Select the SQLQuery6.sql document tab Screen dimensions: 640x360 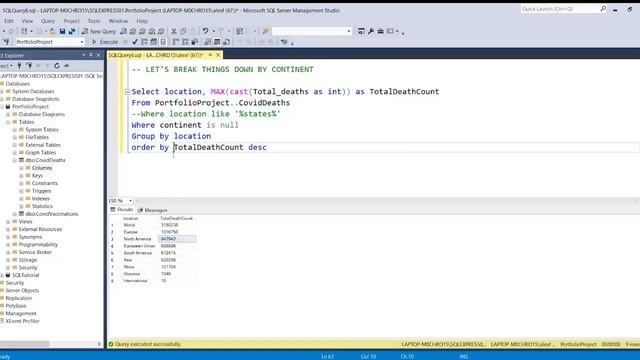[156, 55]
